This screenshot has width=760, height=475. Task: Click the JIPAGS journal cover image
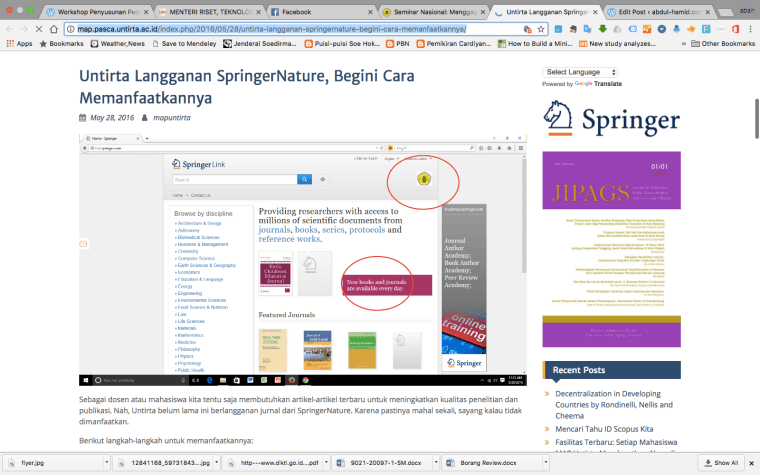[612, 249]
